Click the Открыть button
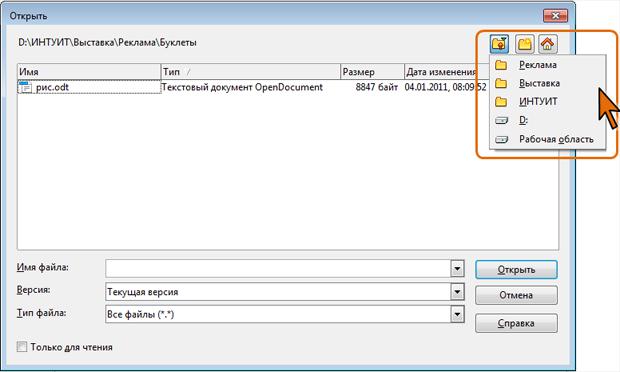620x372 pixels. click(516, 270)
